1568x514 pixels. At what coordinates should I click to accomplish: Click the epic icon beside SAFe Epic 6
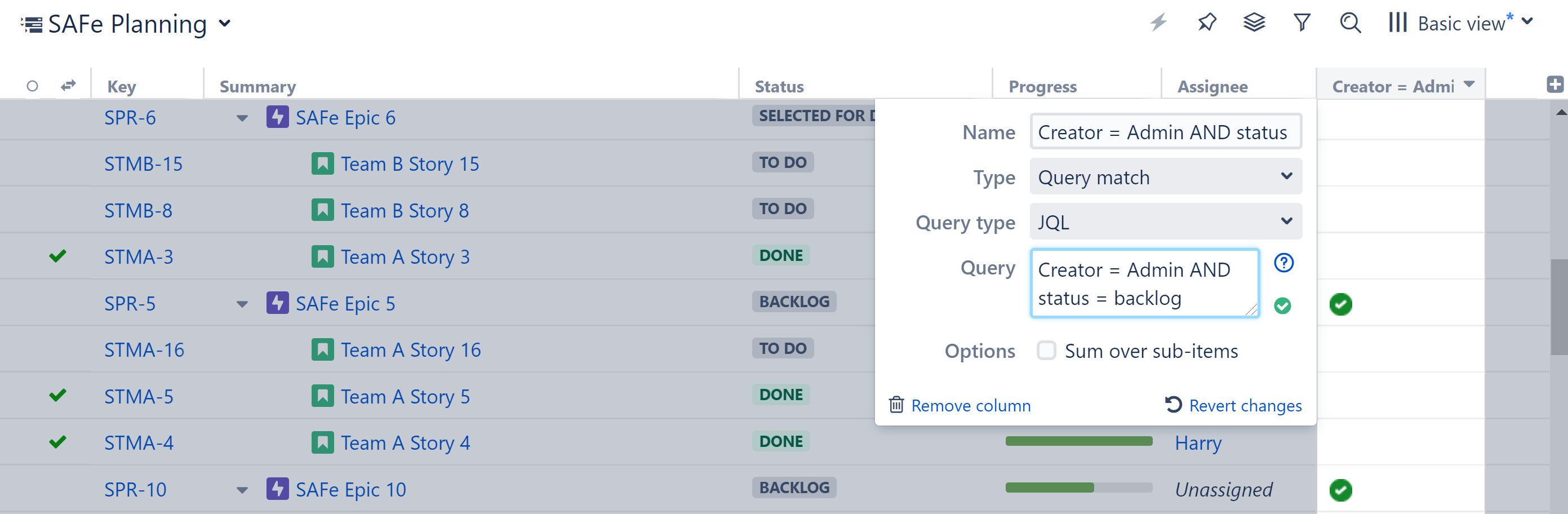[x=278, y=117]
